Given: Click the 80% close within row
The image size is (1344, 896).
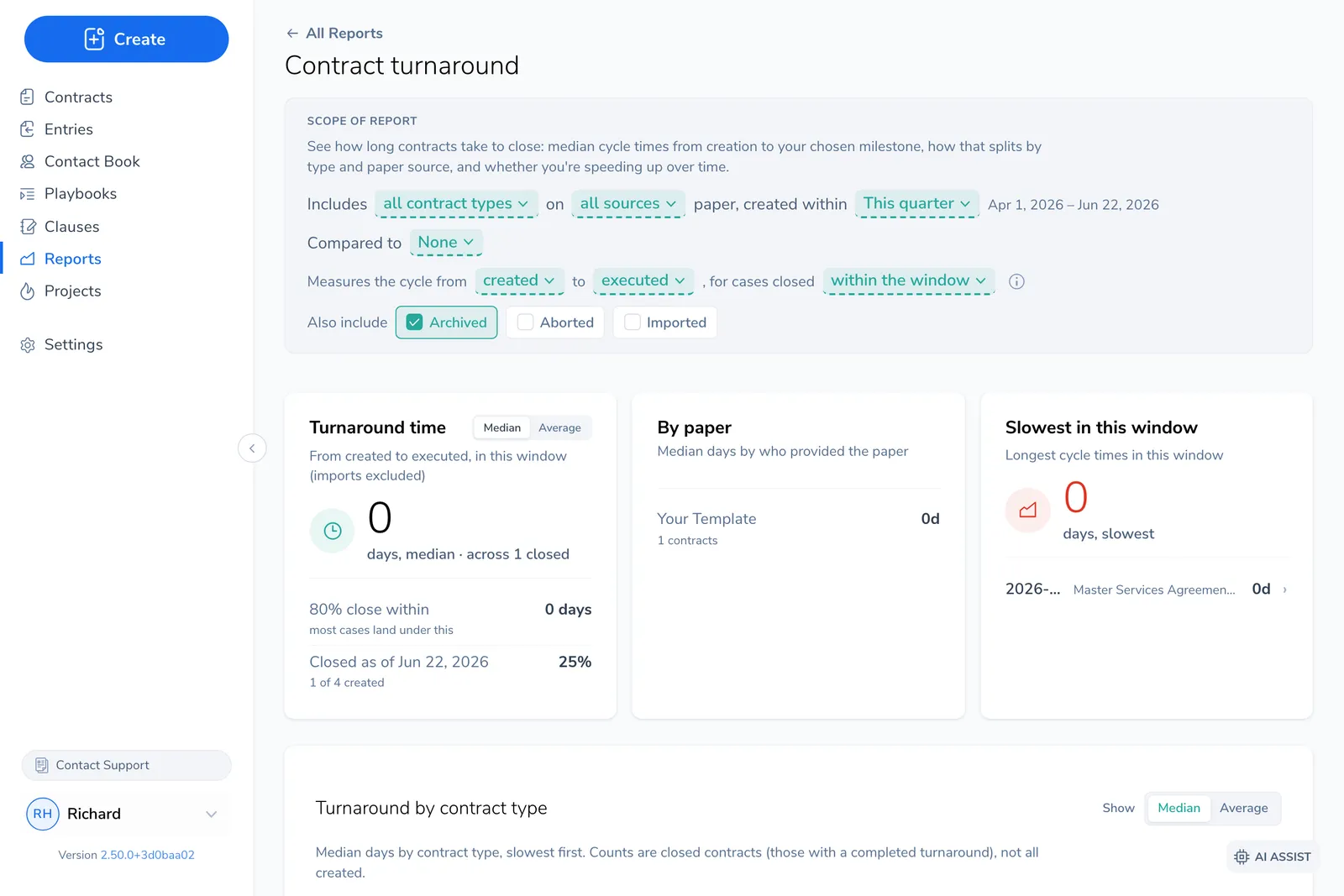Looking at the screenshot, I should (x=450, y=619).
